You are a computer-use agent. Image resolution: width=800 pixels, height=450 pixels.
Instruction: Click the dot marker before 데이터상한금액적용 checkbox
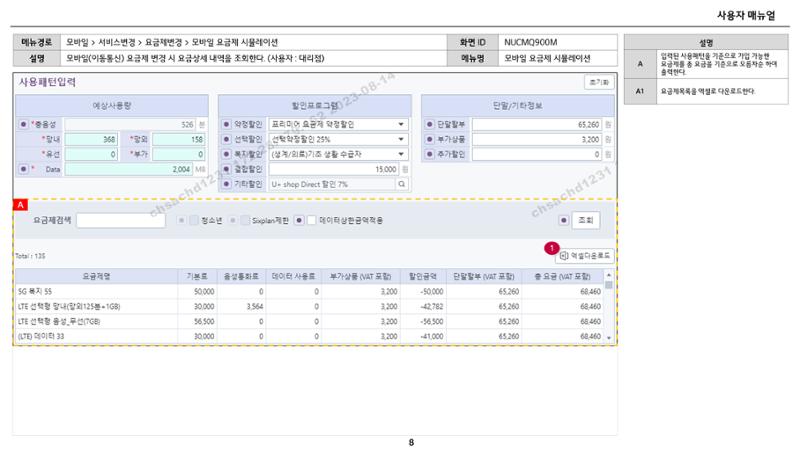(299, 220)
